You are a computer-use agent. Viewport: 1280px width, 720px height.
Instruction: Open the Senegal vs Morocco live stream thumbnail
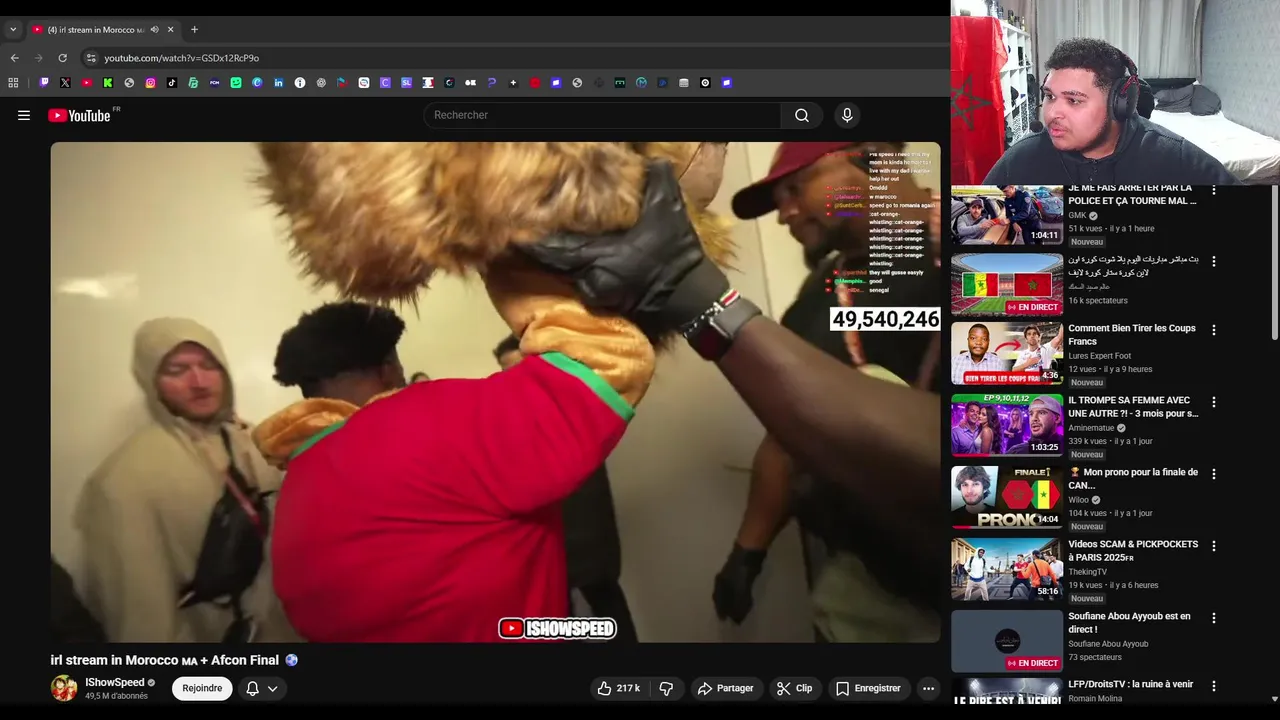[x=1007, y=285]
